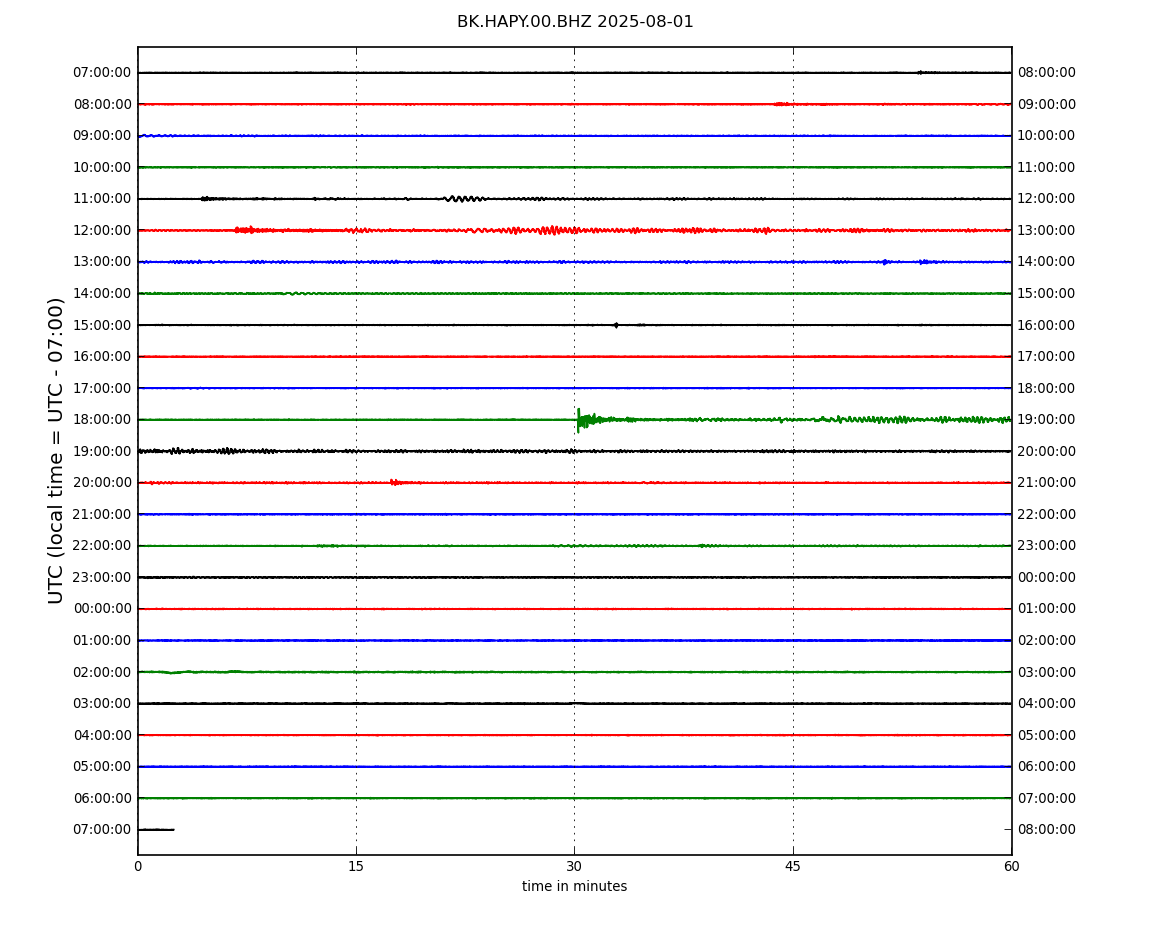Click left-axis label 14:00:00
Image resolution: width=1150 pixels, height=950 pixels.
click(x=102, y=293)
